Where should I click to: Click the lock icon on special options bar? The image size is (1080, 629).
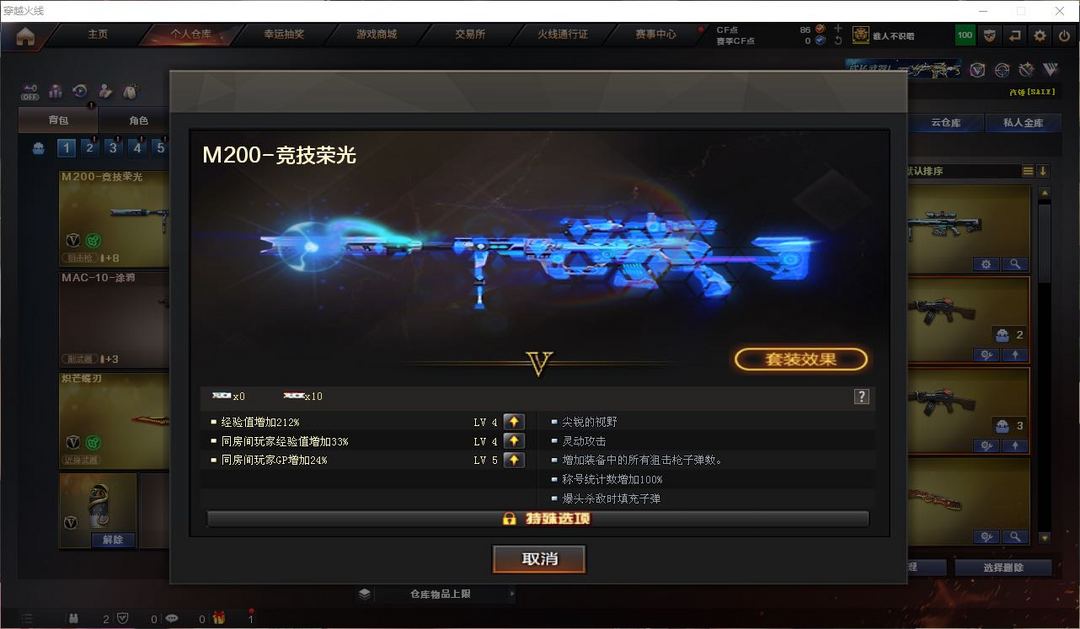(509, 519)
